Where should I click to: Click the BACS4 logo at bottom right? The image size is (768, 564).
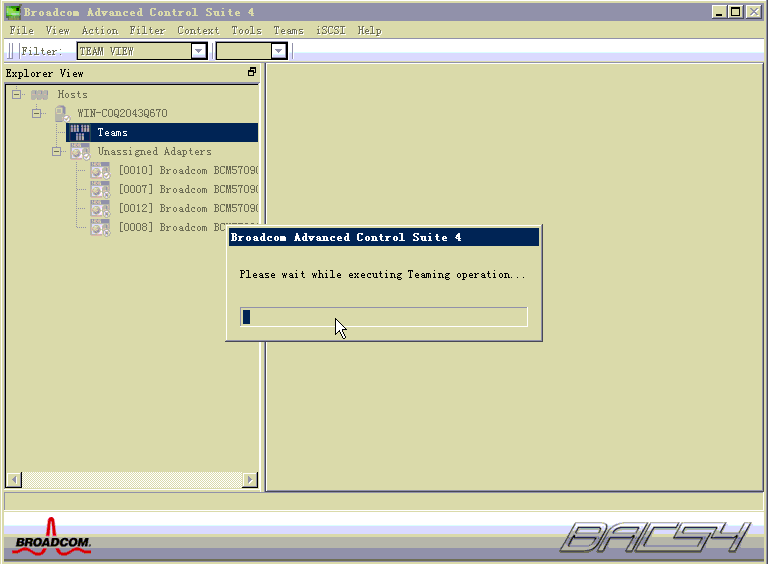click(655, 538)
